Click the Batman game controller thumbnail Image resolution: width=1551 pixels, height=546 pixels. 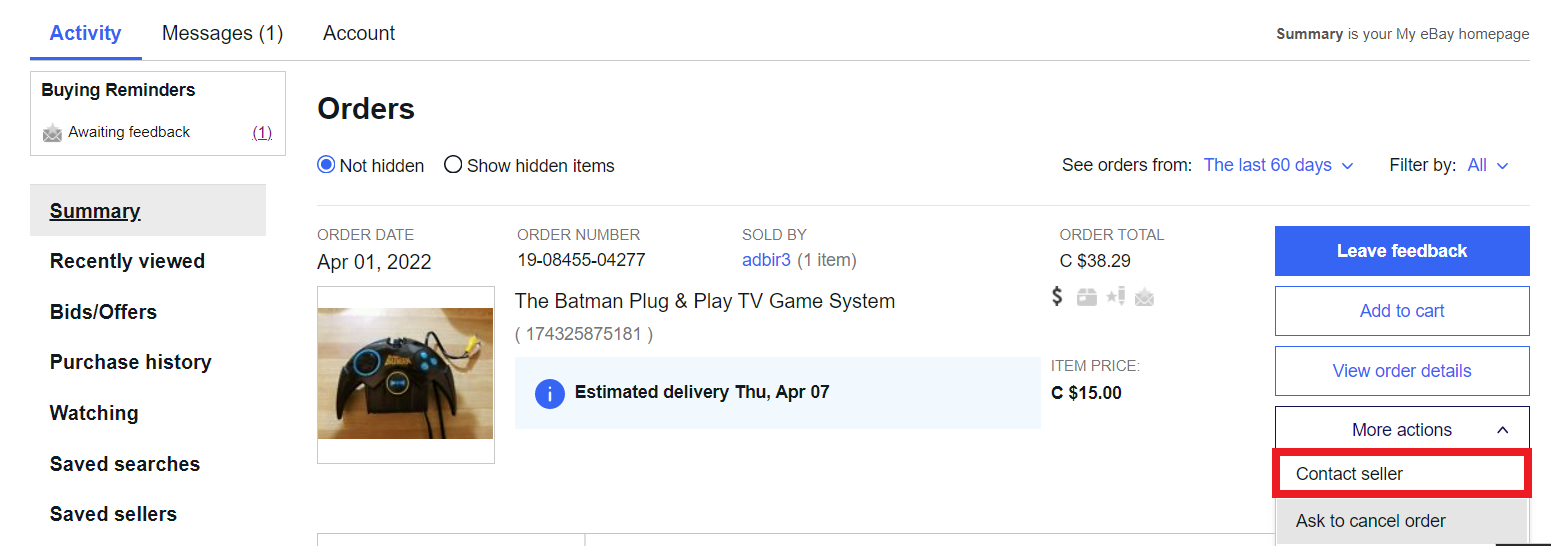(x=406, y=374)
